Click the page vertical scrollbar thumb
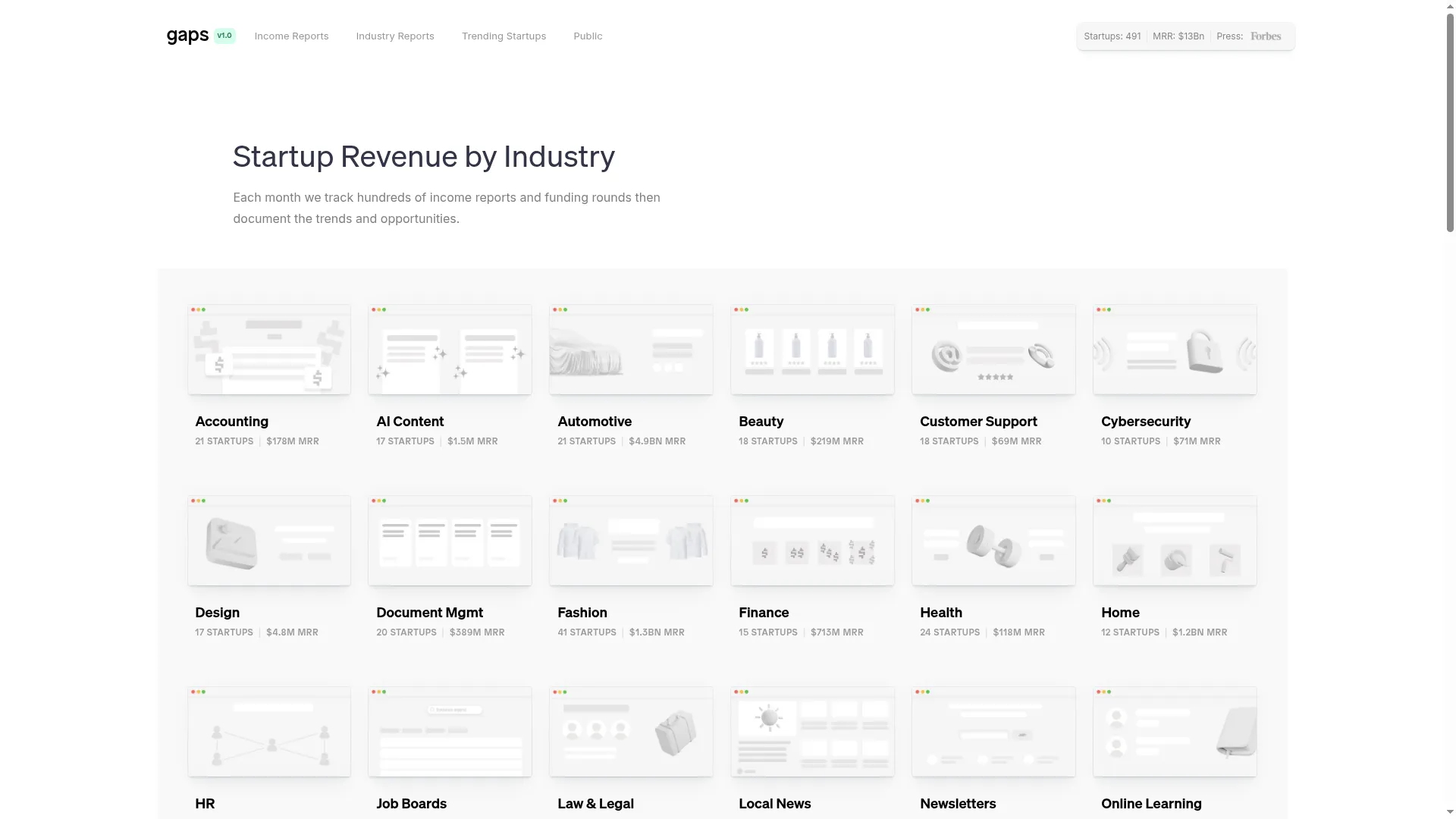Screen dimensions: 1456x819 point(1450,121)
